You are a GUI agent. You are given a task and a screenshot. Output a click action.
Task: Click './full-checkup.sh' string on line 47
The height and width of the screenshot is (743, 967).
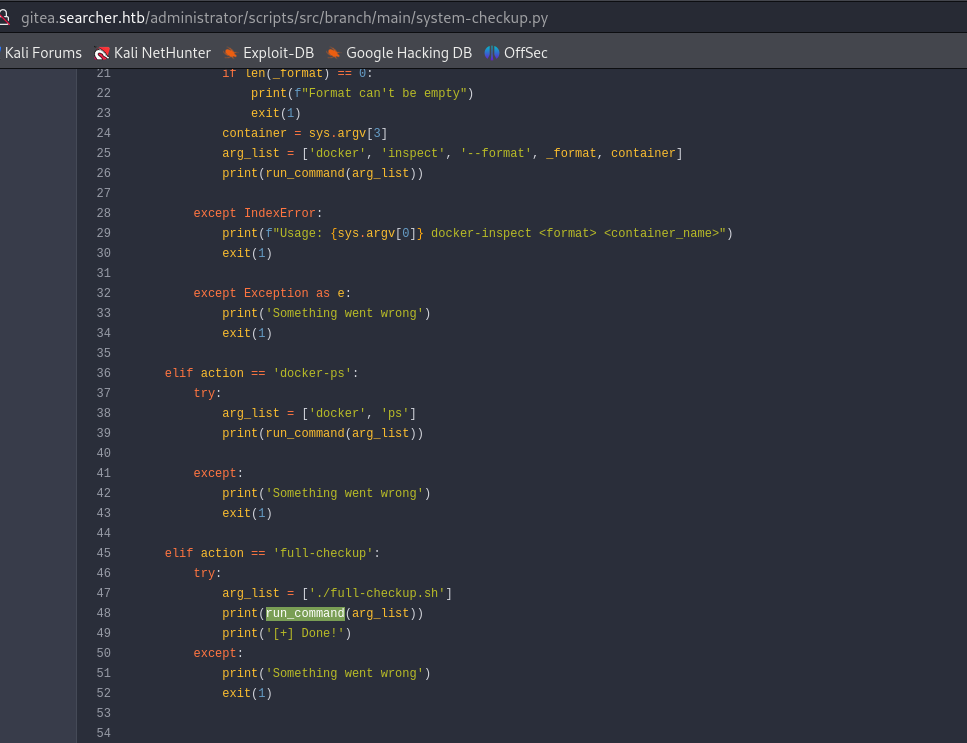(377, 593)
